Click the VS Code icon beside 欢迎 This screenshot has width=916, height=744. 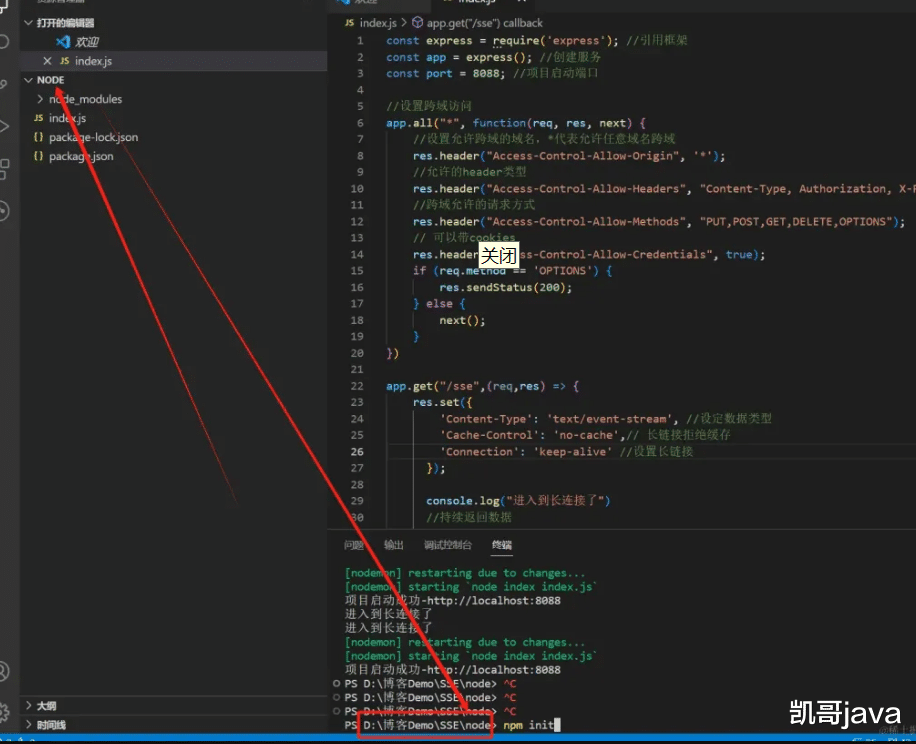(63, 42)
